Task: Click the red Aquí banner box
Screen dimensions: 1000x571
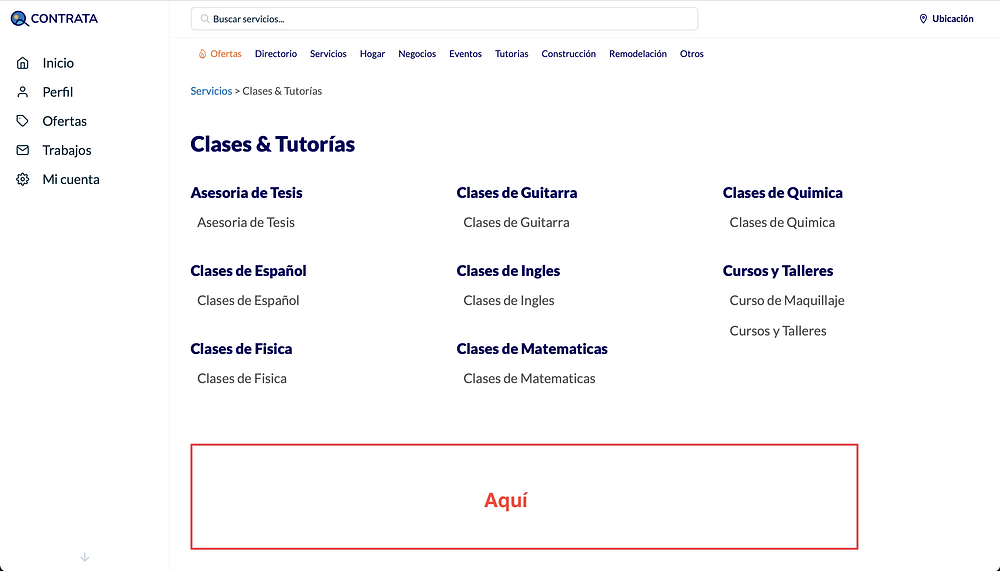Action: (x=524, y=497)
